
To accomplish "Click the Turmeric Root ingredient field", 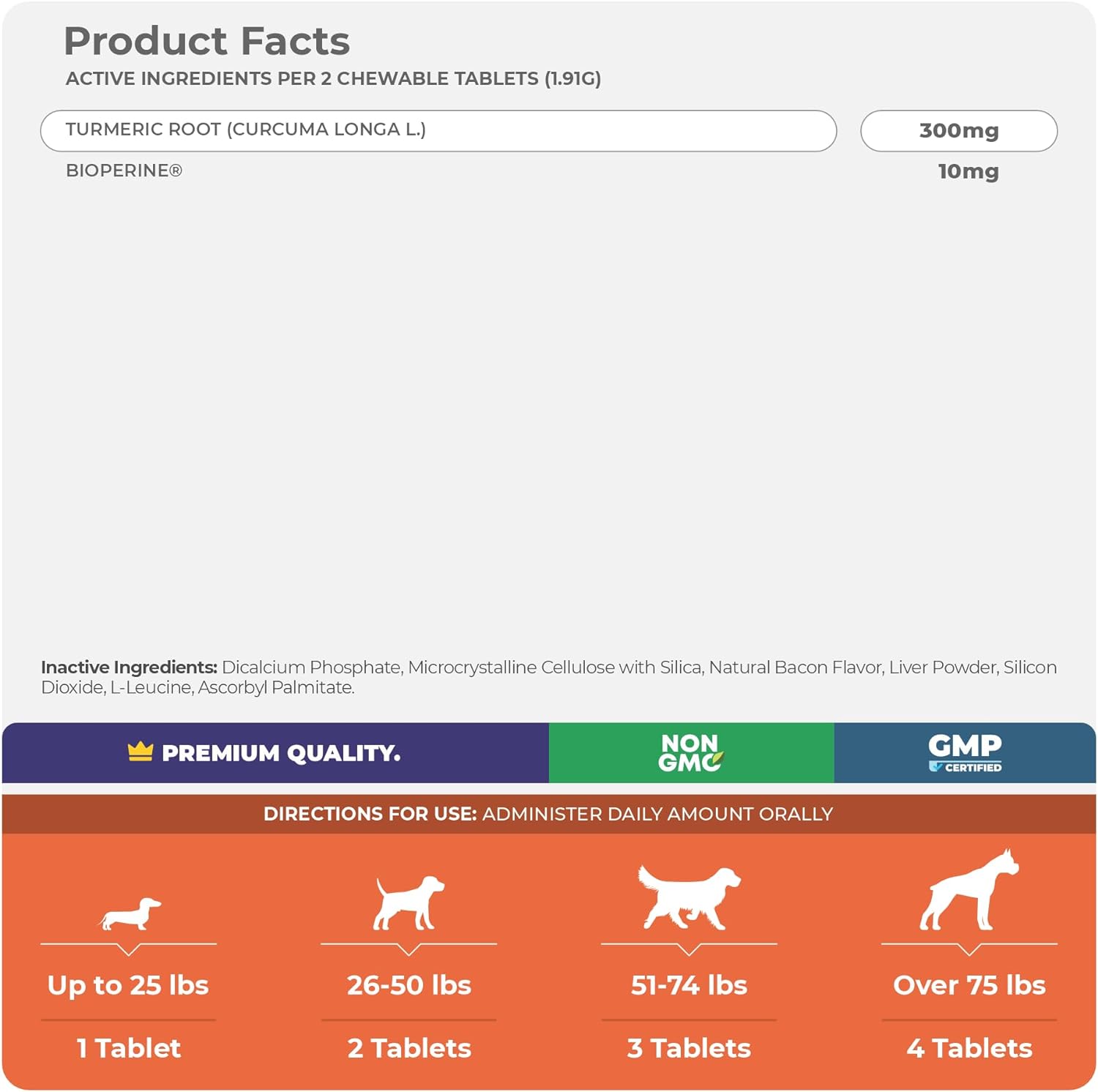I will pos(438,131).
